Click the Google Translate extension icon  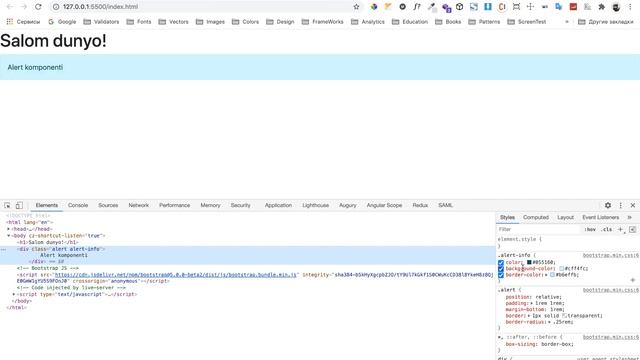(559, 7)
